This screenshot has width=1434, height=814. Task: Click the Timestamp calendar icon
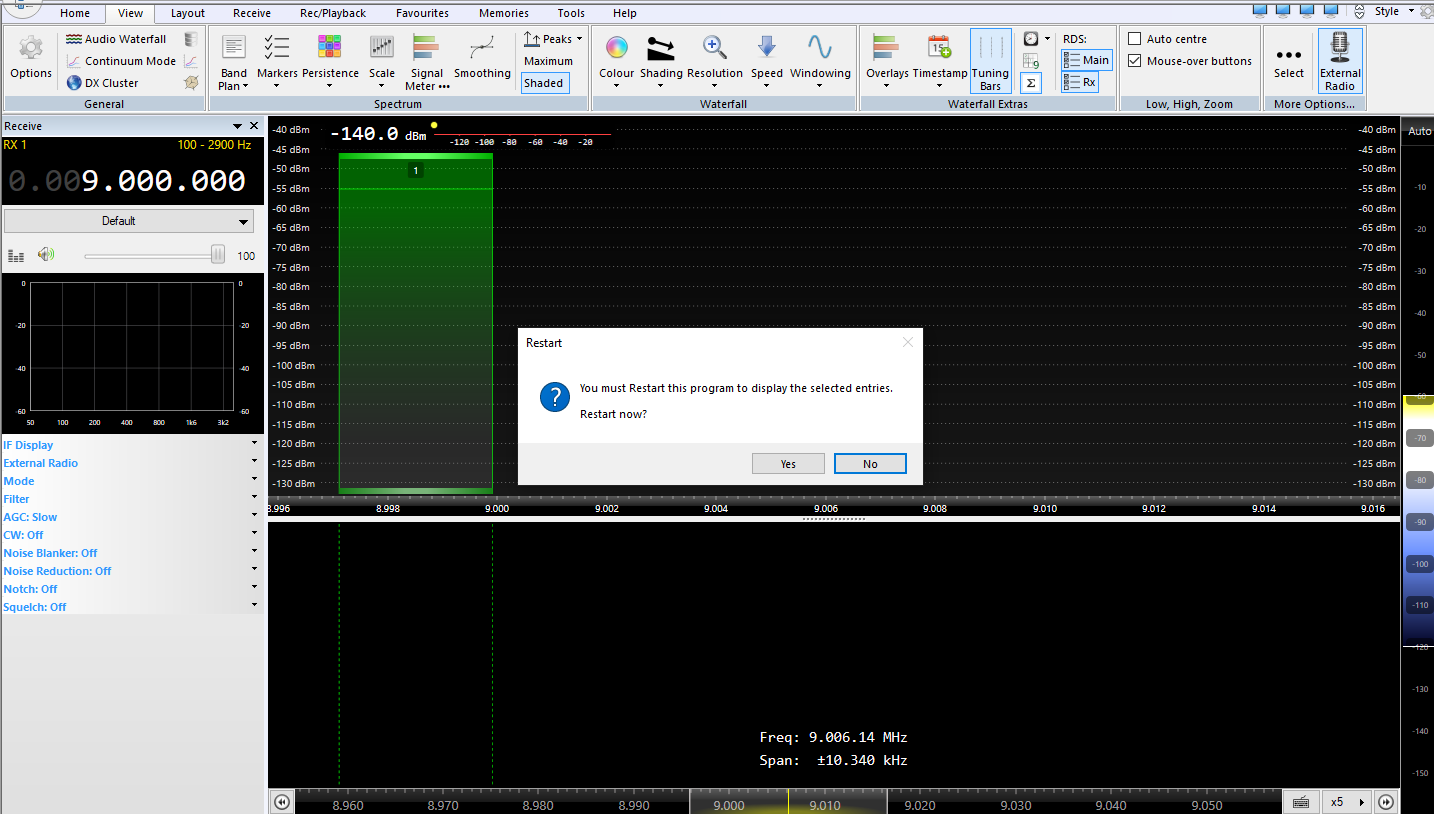click(x=939, y=48)
